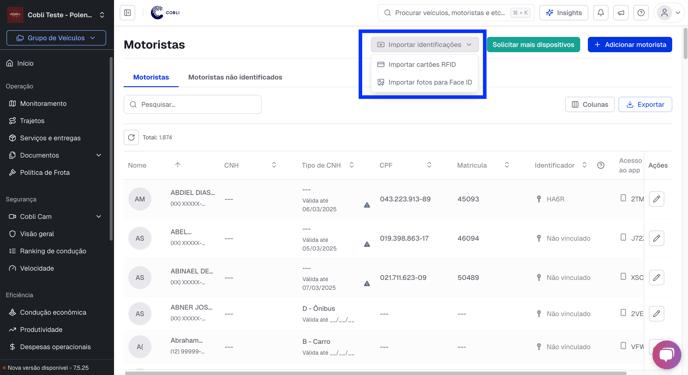
Task: Select Importar cartões RFID
Action: (424, 64)
